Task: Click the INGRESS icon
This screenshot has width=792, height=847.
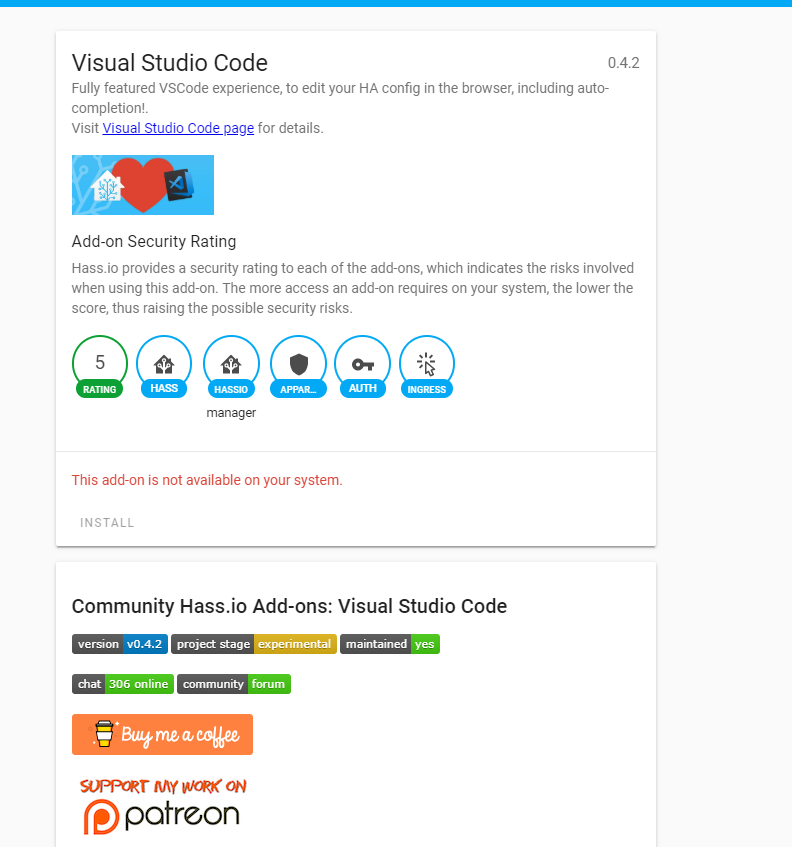Action: (426, 363)
